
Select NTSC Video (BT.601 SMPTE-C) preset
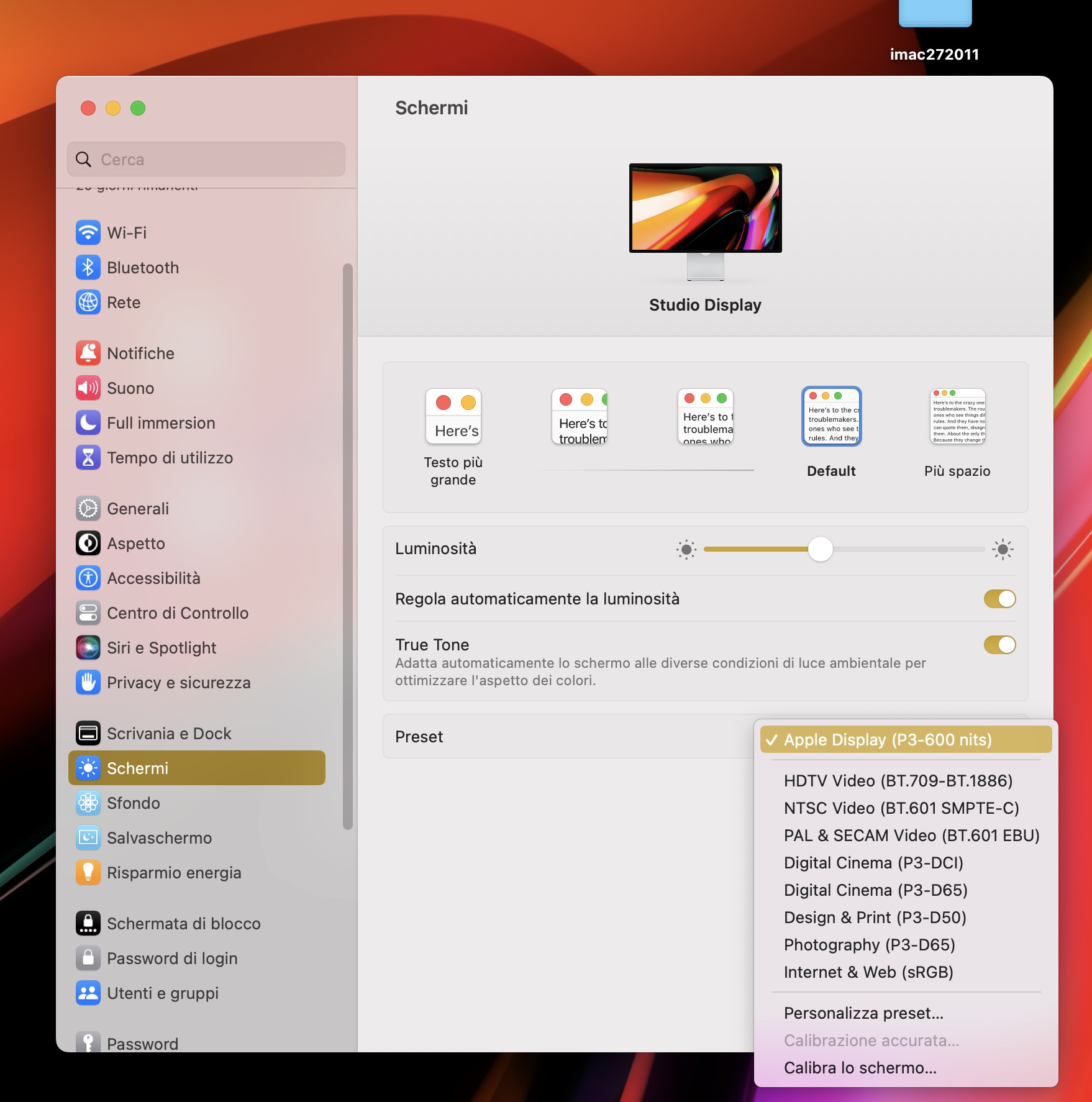pyautogui.click(x=906, y=808)
